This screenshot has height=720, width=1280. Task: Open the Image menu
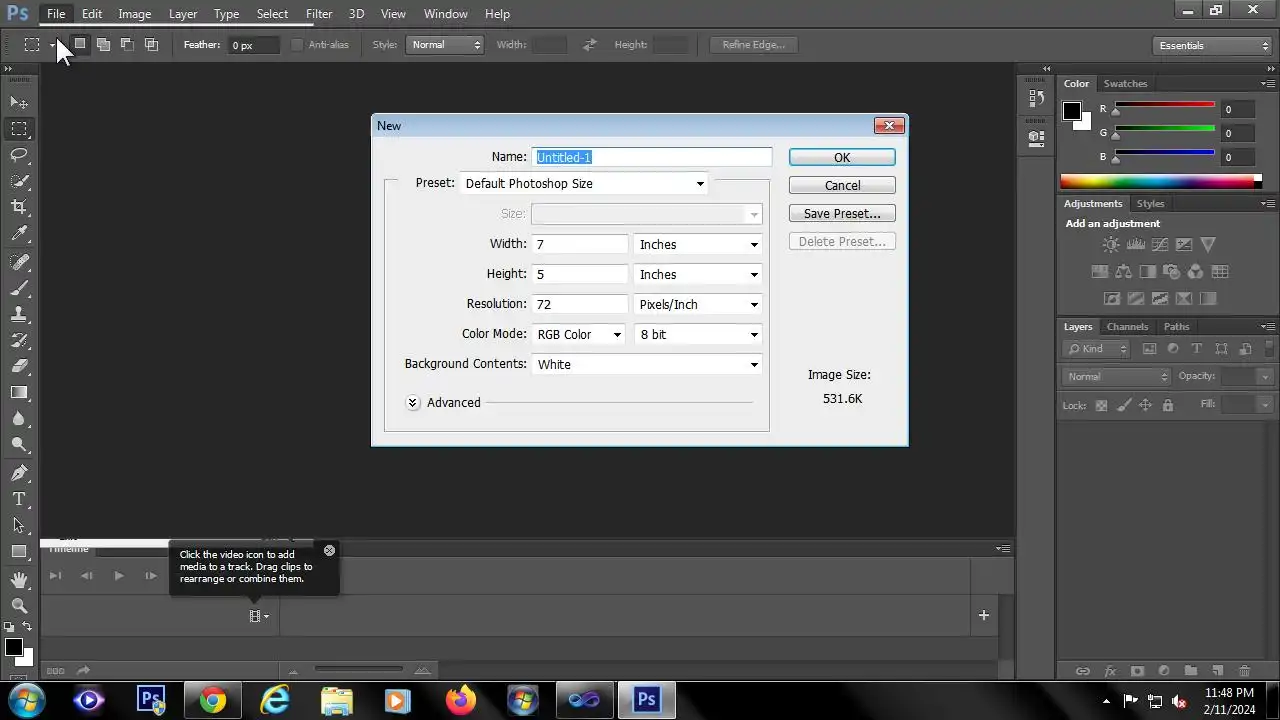[135, 13]
